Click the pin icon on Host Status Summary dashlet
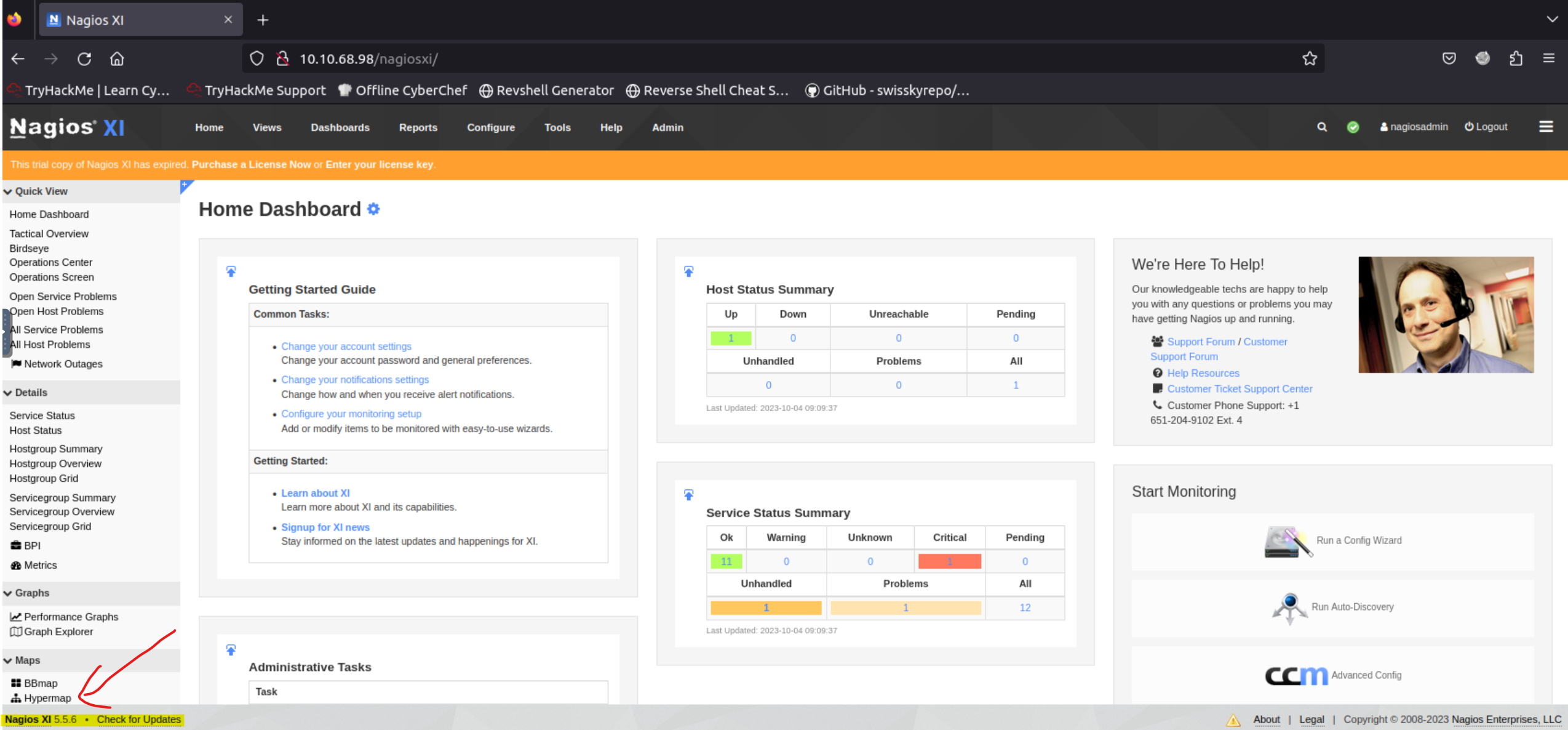Image resolution: width=1568 pixels, height=730 pixels. 689,271
